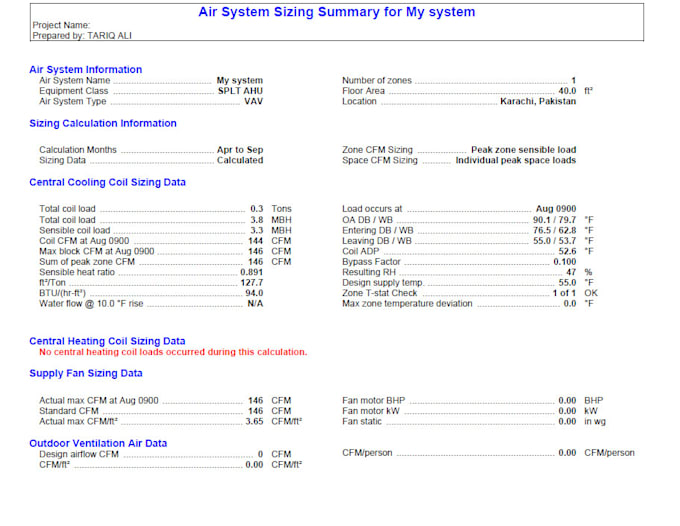This screenshot has width=680, height=526.
Task: Select the 'Sum of peak zone CFM' label
Action: point(87,261)
